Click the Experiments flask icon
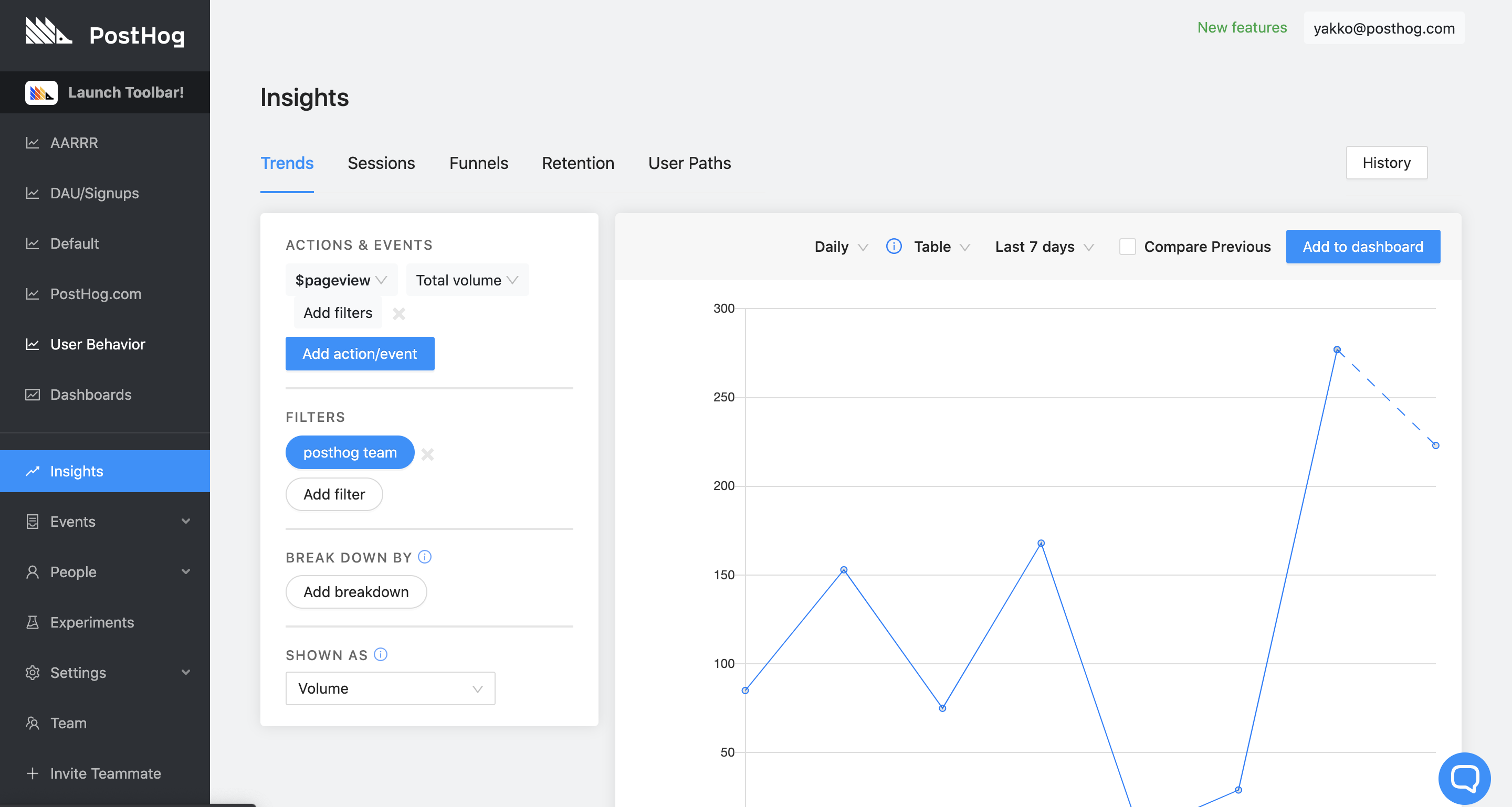This screenshot has width=1512, height=807. coord(33,622)
